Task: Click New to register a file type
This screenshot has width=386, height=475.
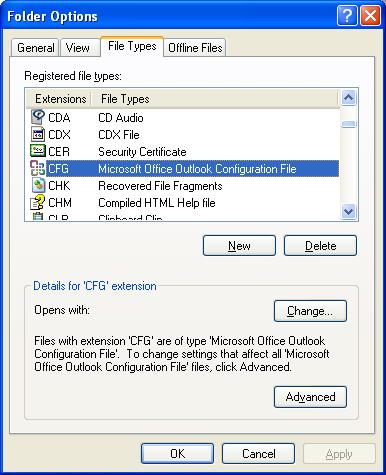Action: point(239,246)
